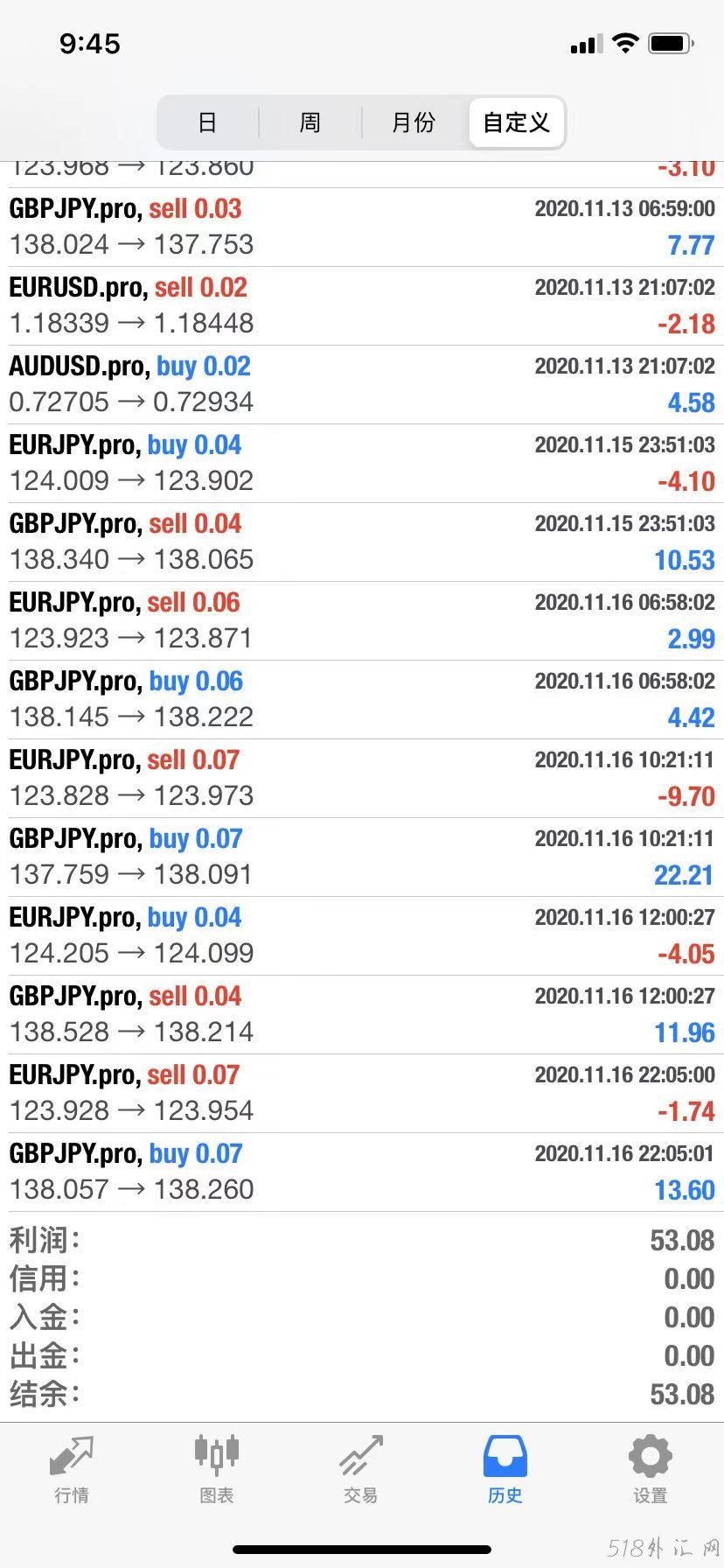Tap the 9:45 status bar clock
Screen dimensions: 724x1568
(90, 44)
